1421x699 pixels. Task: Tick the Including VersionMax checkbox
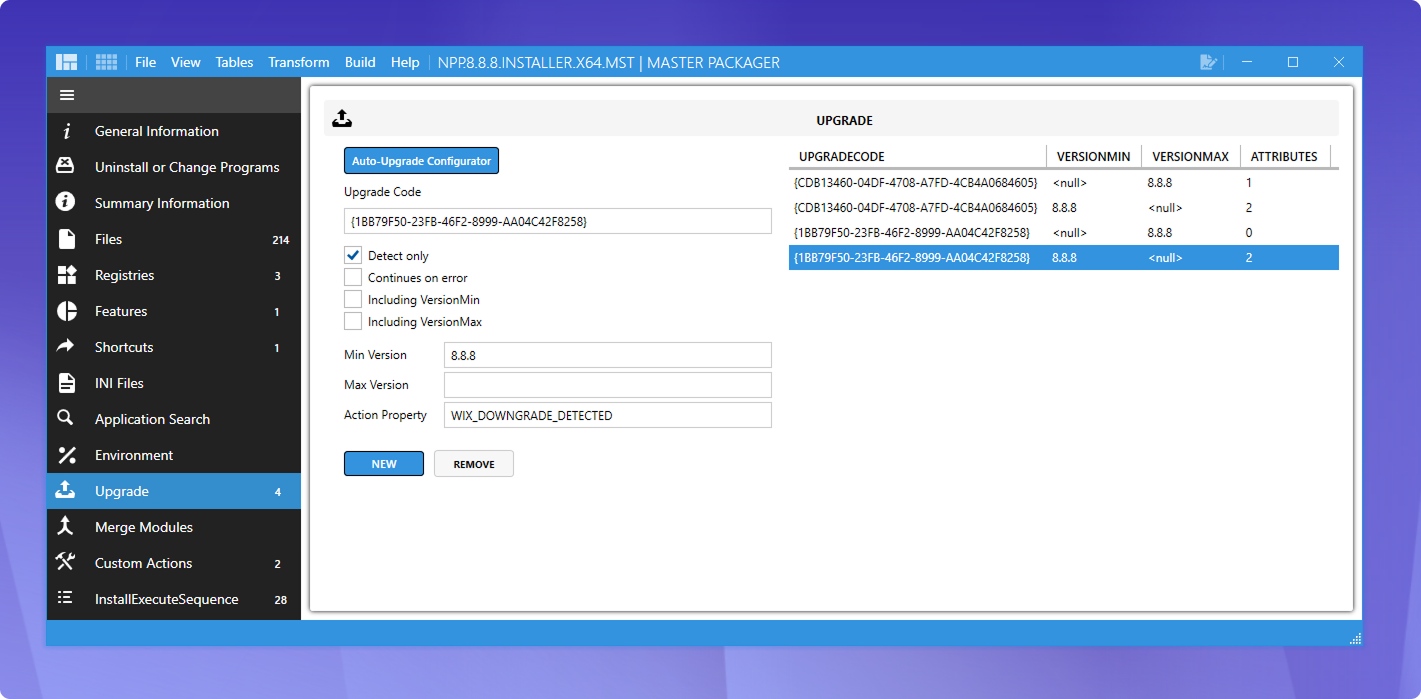[353, 321]
